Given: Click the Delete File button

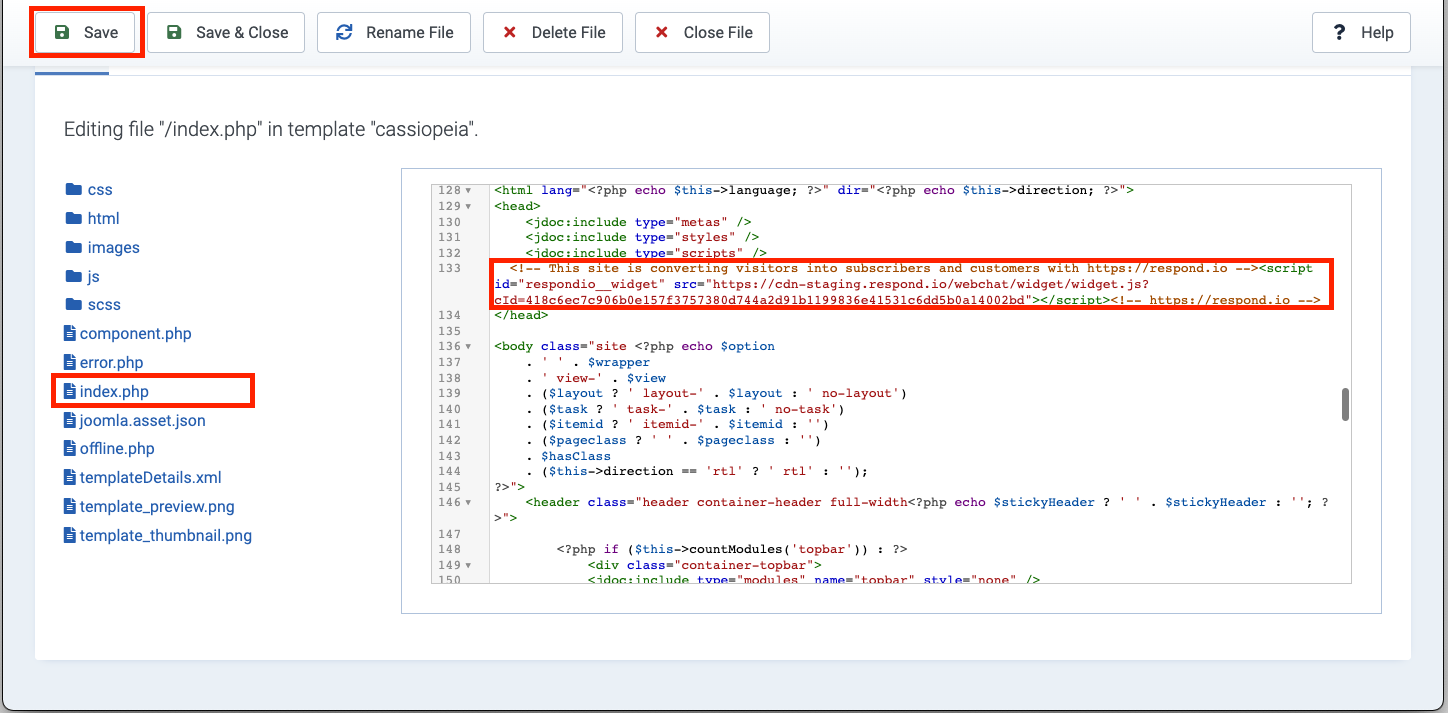Looking at the screenshot, I should click(554, 33).
